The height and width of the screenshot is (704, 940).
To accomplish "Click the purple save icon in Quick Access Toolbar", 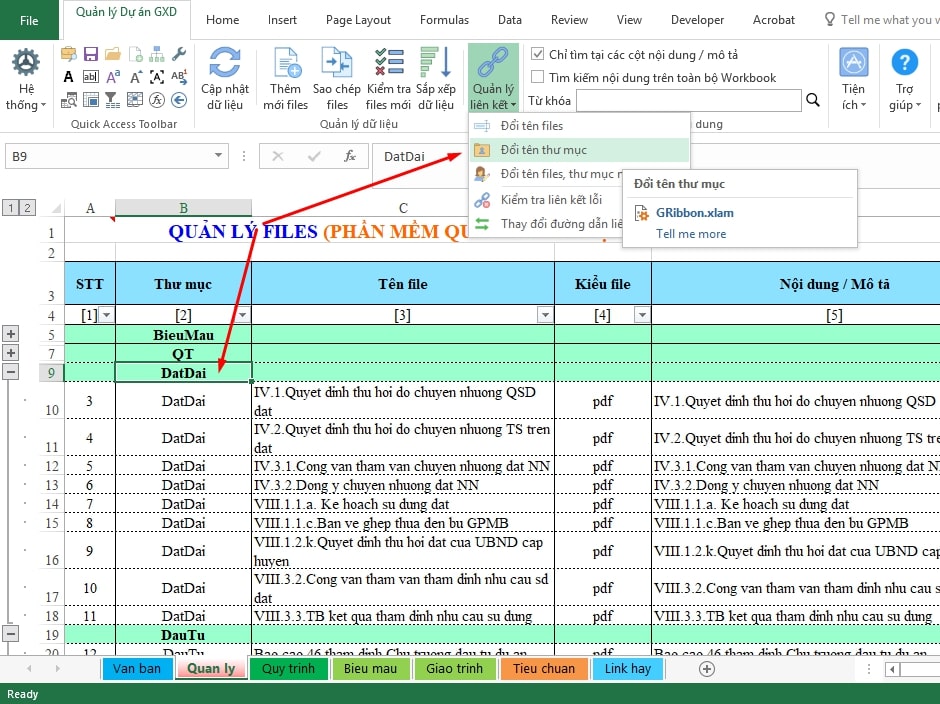I will pos(91,54).
